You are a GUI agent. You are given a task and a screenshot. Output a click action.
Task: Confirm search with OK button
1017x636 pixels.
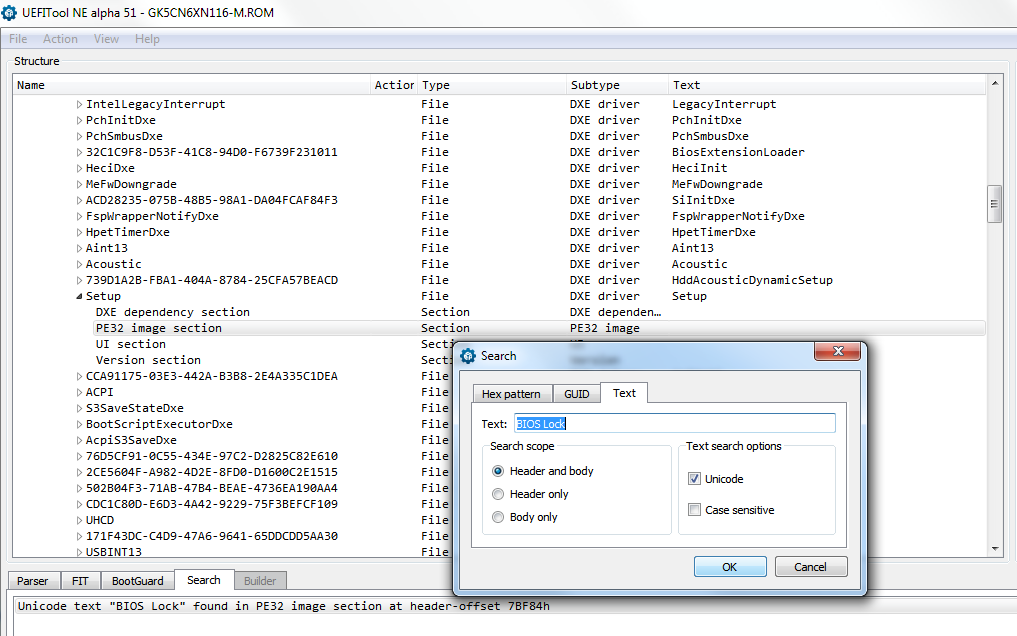click(x=730, y=567)
